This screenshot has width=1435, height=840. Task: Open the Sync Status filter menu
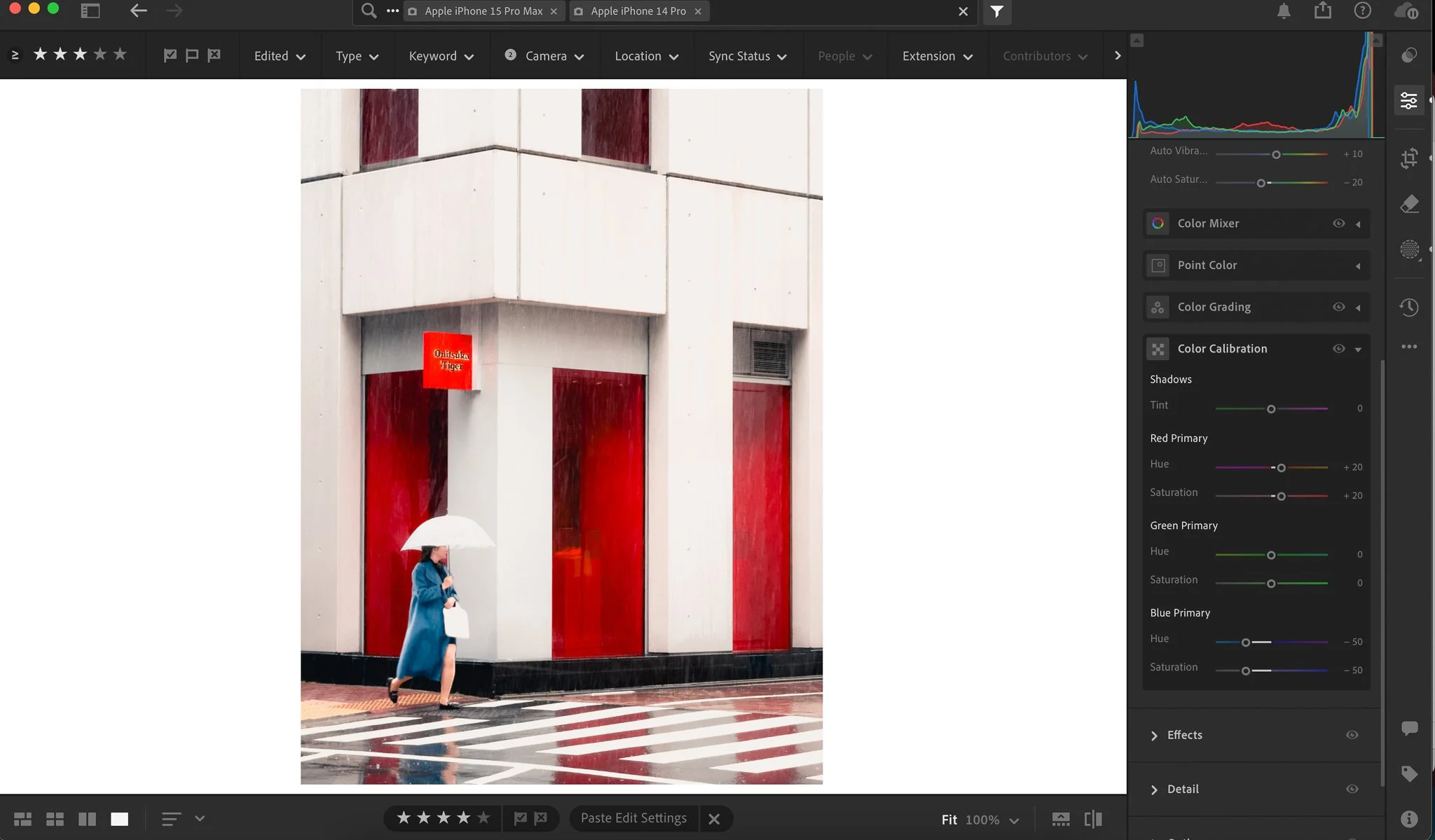pos(747,56)
